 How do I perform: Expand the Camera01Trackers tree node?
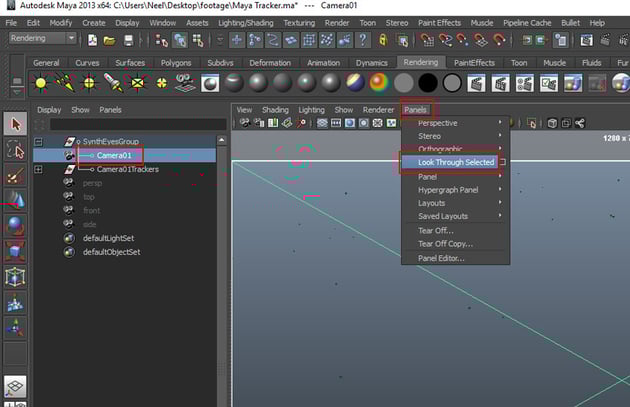coord(38,169)
